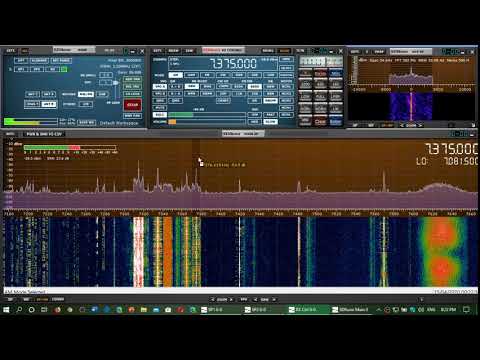Store frequency with QMS button
This screenshot has width=480, height=360.
(160, 101)
